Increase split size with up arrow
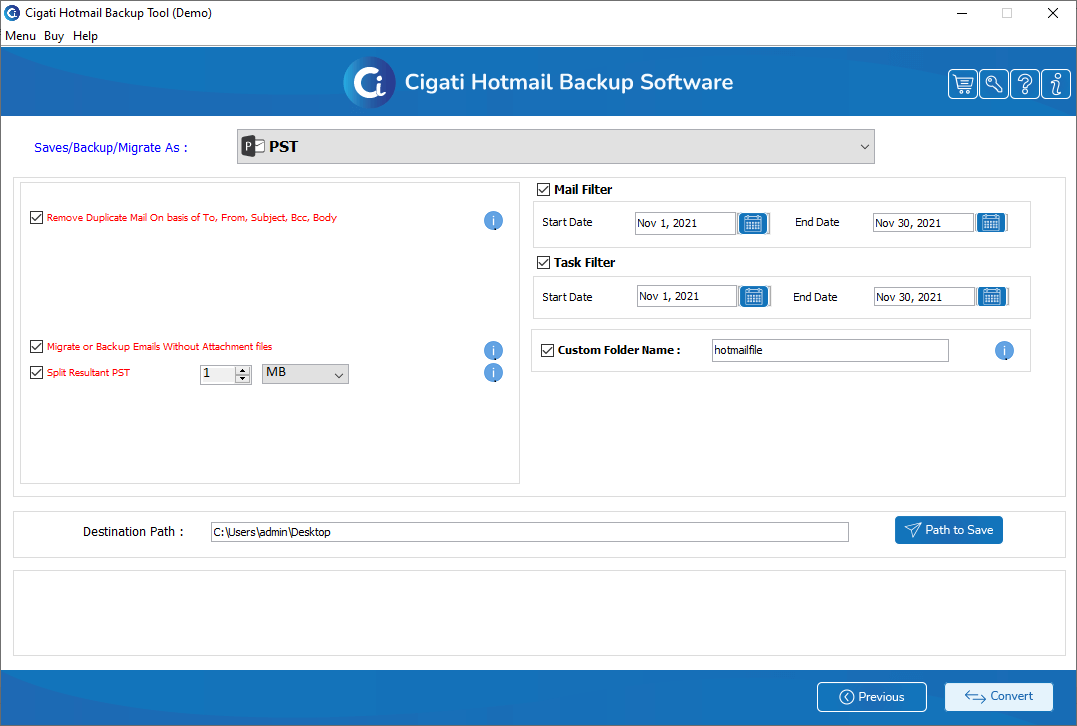This screenshot has height=726, width=1077. click(x=242, y=370)
